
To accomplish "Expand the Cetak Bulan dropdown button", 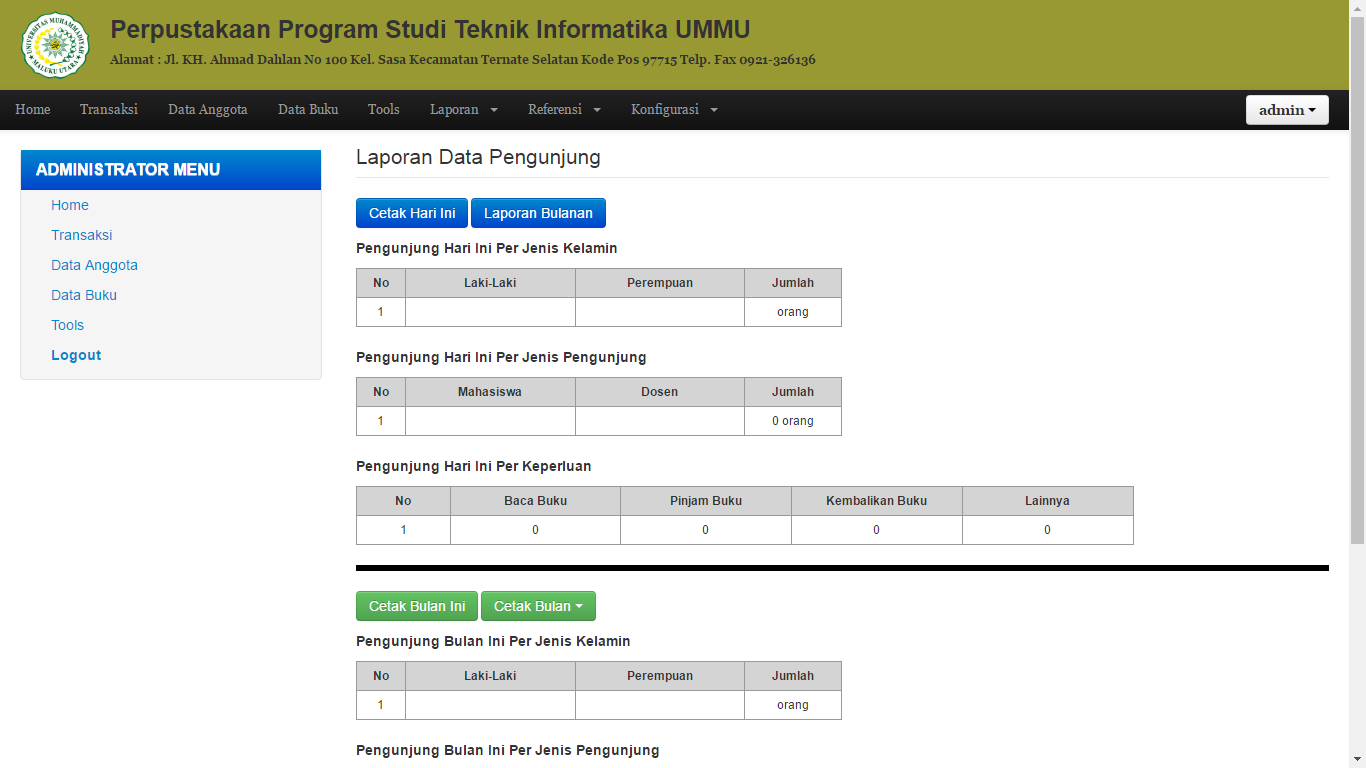I will (x=538, y=606).
